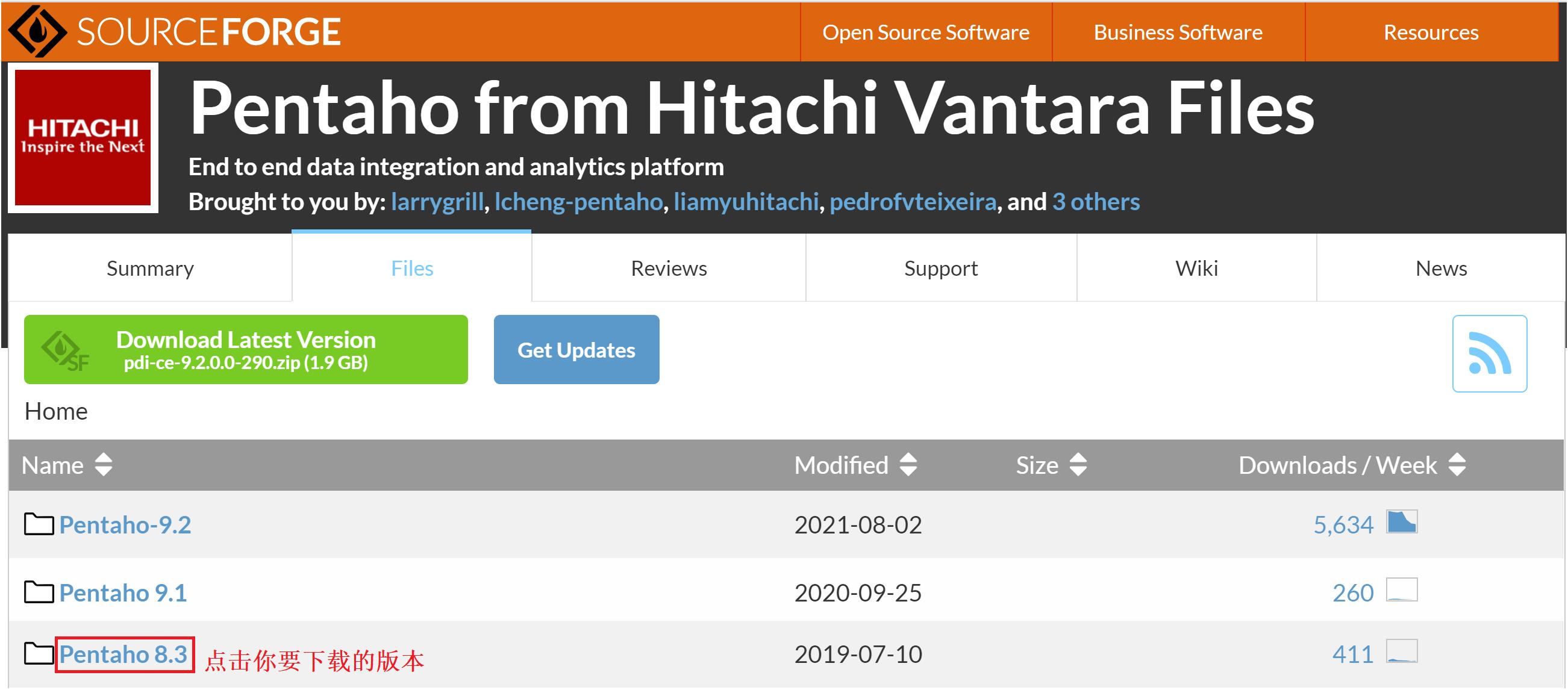Click the Pentaho from Hitachi Vantara Files title
Image resolution: width=1568 pixels, height=690 pixels.
click(x=752, y=108)
